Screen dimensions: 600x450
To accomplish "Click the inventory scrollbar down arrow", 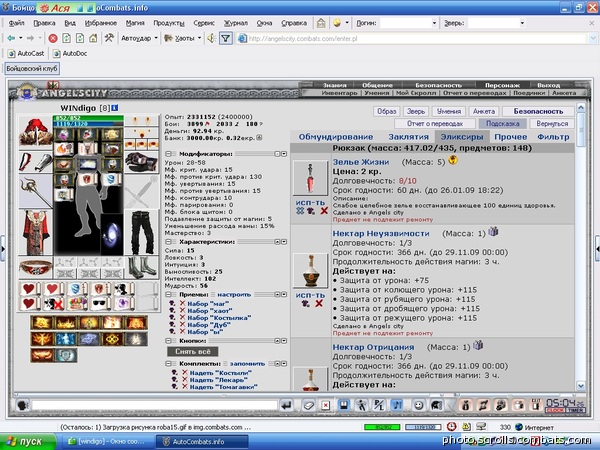I will tap(580, 386).
